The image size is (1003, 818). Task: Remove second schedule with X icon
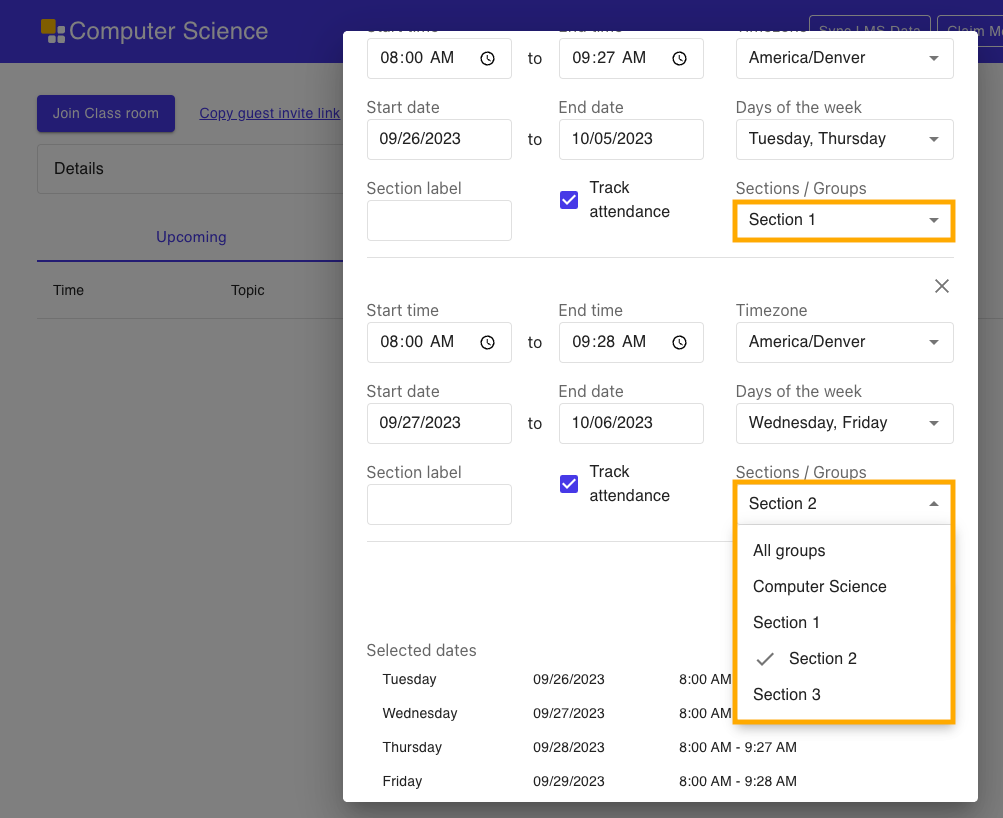tap(941, 286)
